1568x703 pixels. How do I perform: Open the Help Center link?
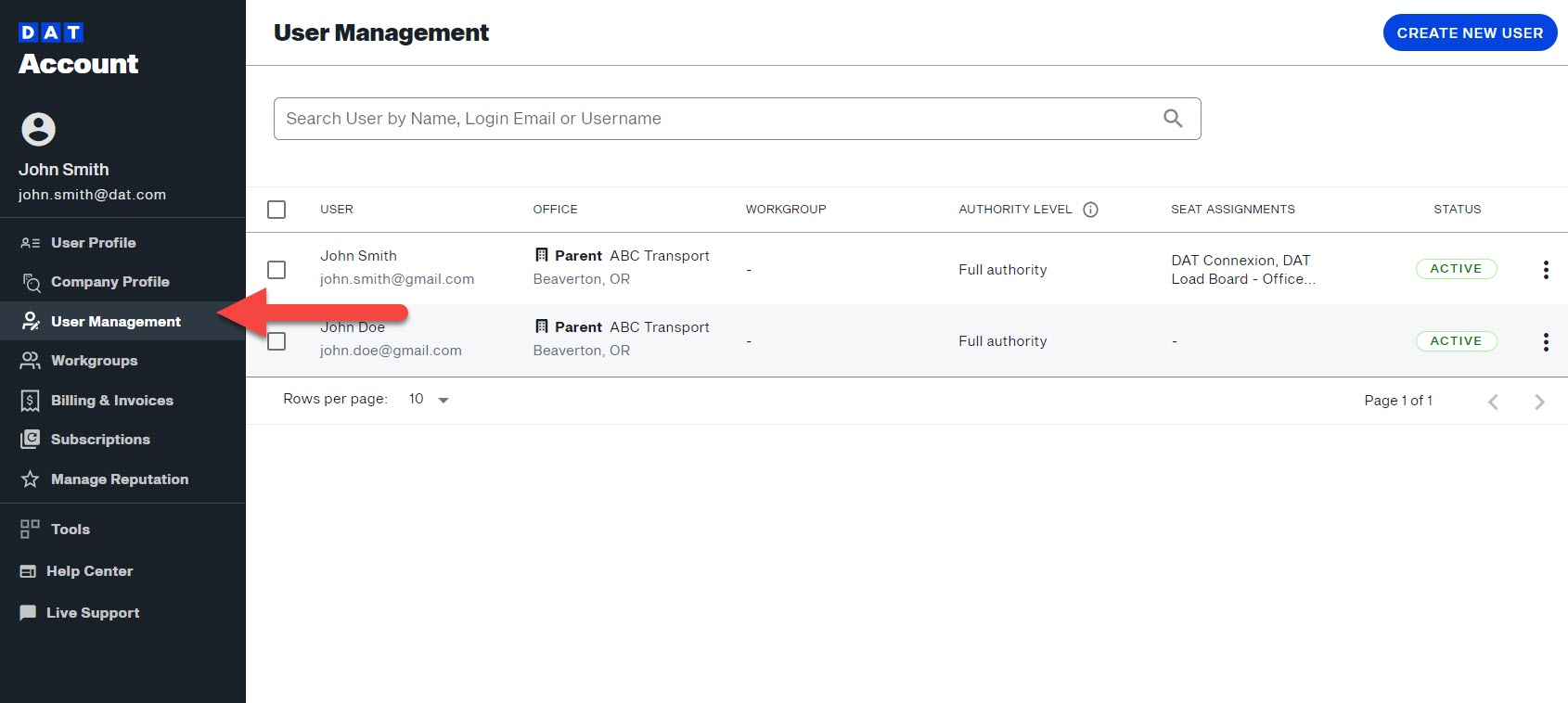click(89, 571)
